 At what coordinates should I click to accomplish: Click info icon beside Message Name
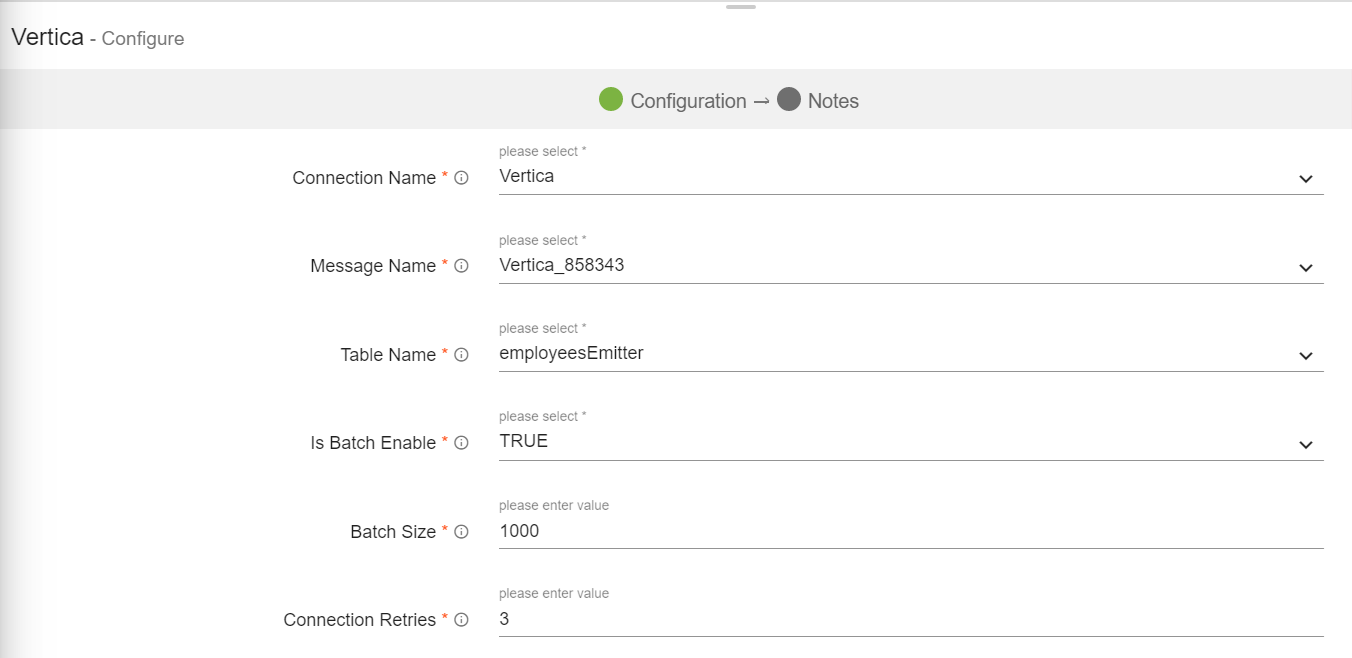coord(461,266)
